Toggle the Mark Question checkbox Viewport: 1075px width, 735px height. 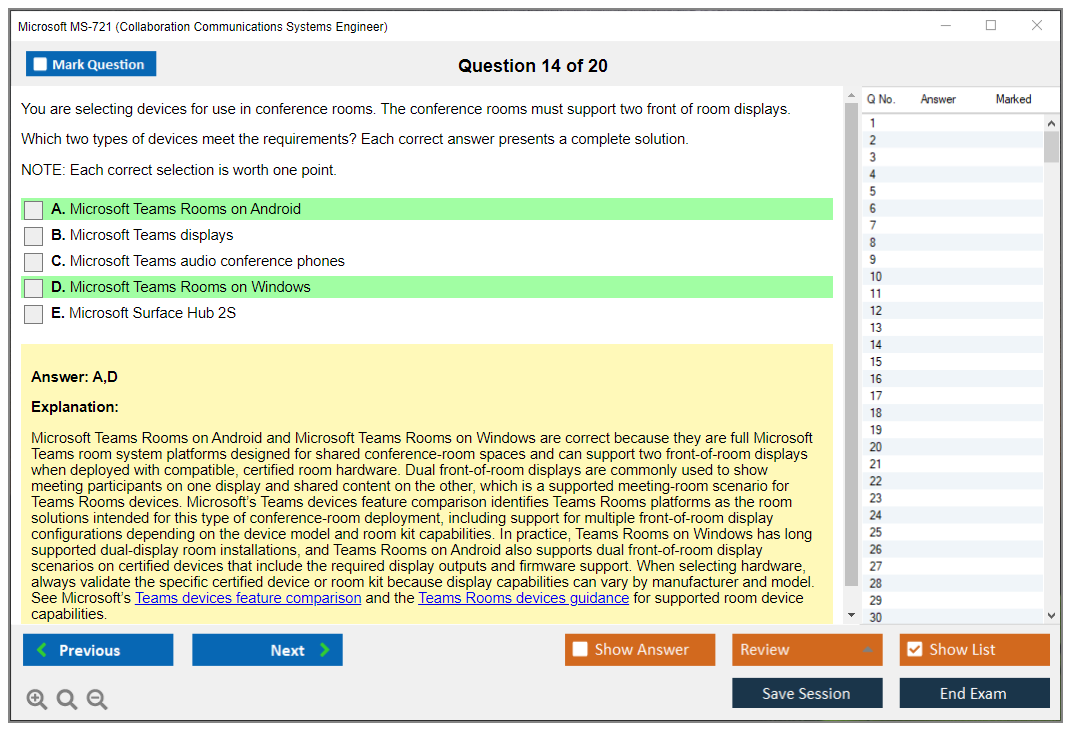pos(40,64)
